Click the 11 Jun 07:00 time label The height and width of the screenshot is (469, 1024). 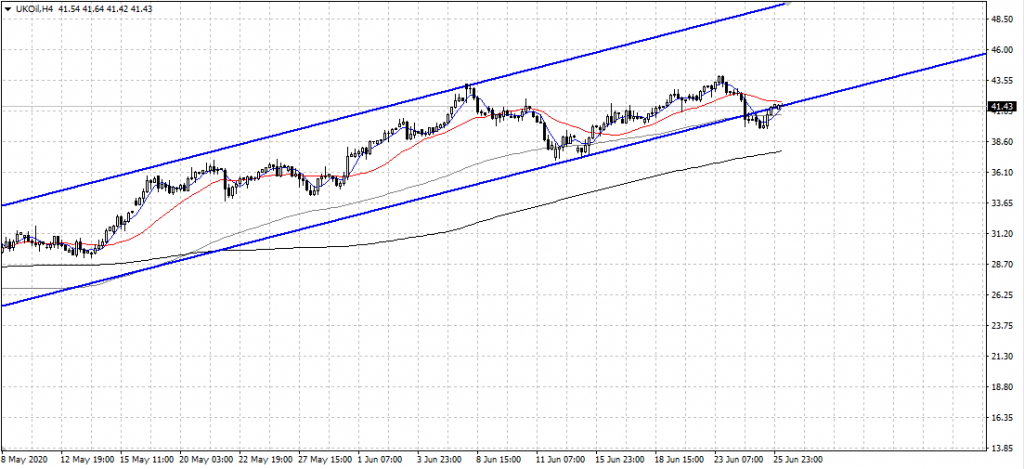[560, 461]
